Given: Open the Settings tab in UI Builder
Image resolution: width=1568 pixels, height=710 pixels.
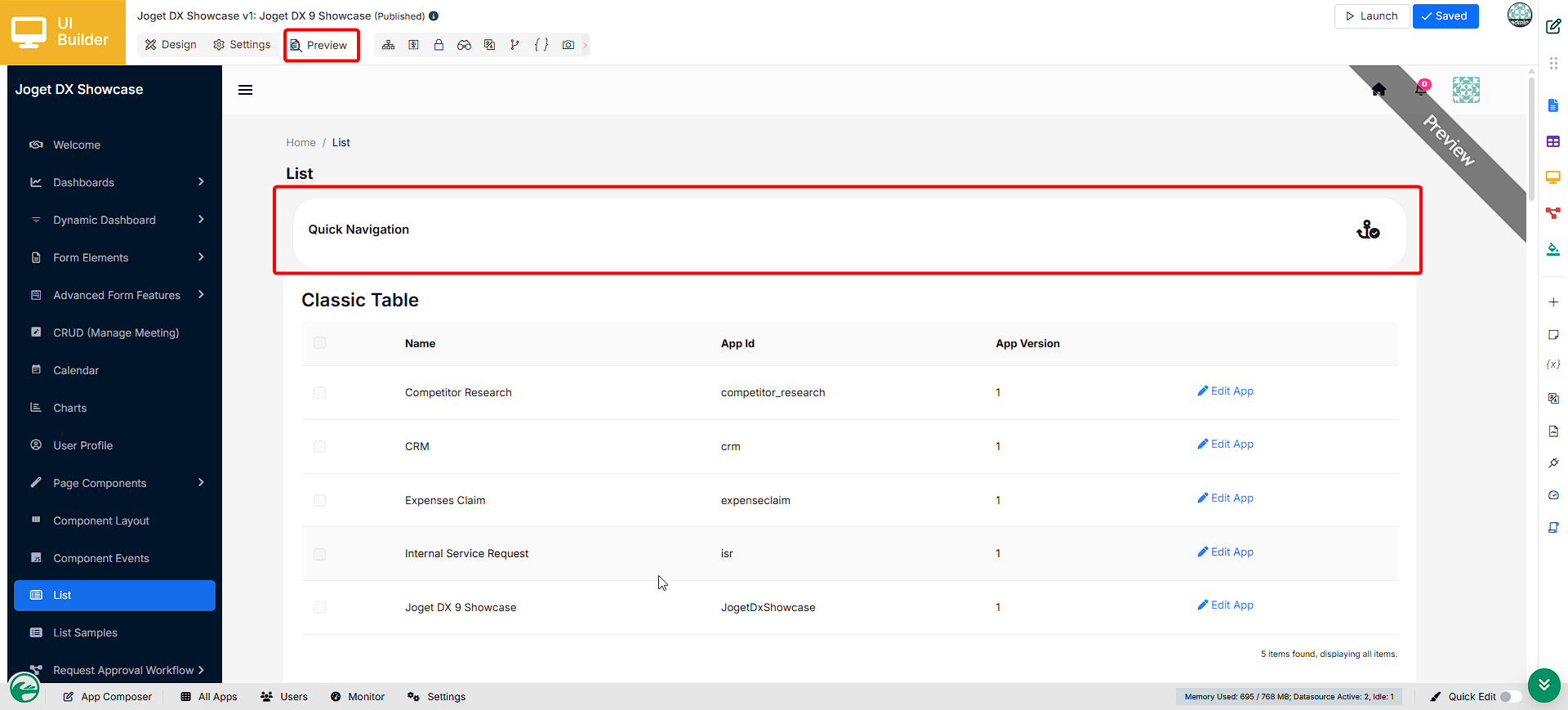Looking at the screenshot, I should pyautogui.click(x=242, y=45).
